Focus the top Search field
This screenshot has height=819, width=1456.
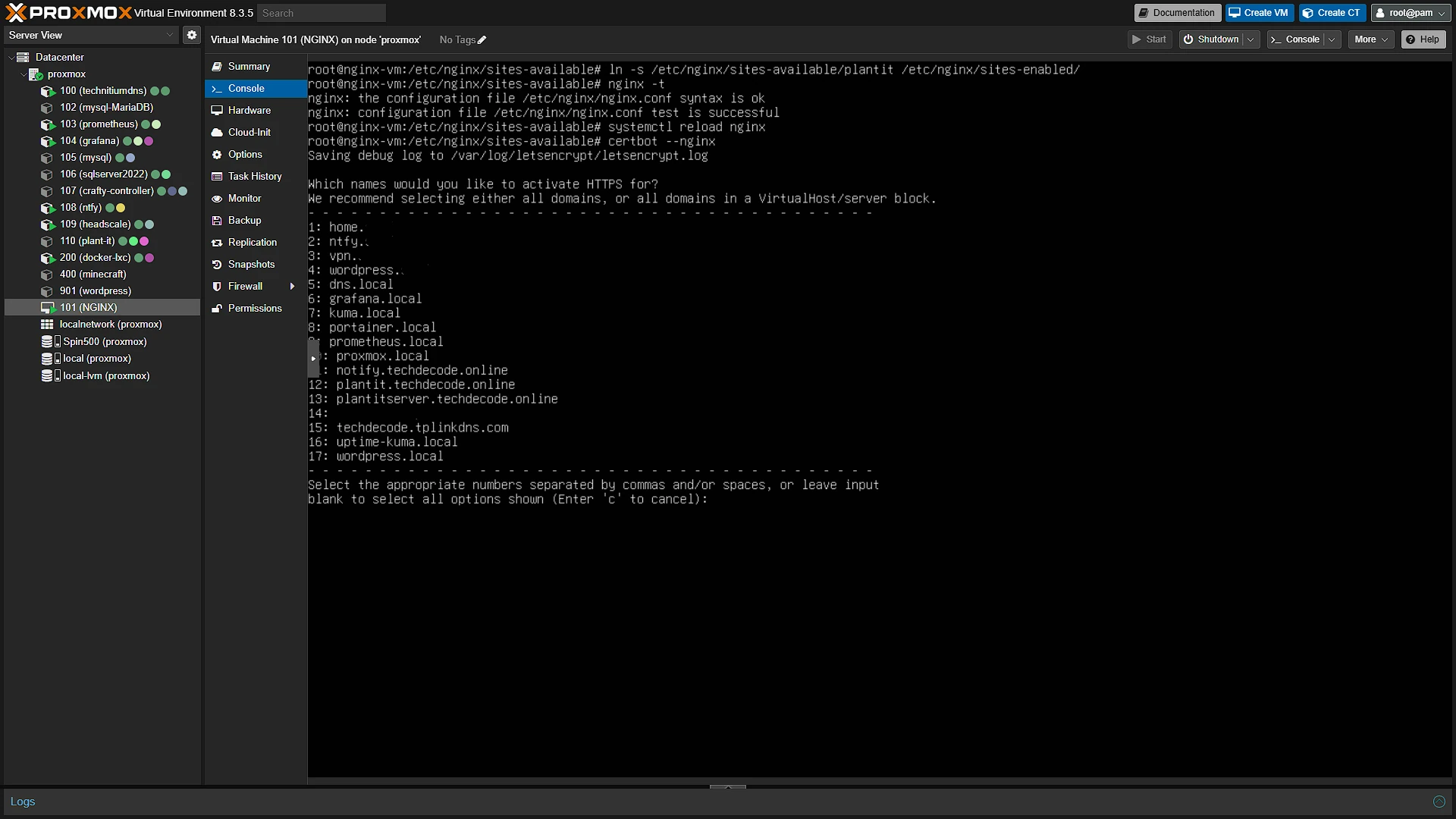322,13
